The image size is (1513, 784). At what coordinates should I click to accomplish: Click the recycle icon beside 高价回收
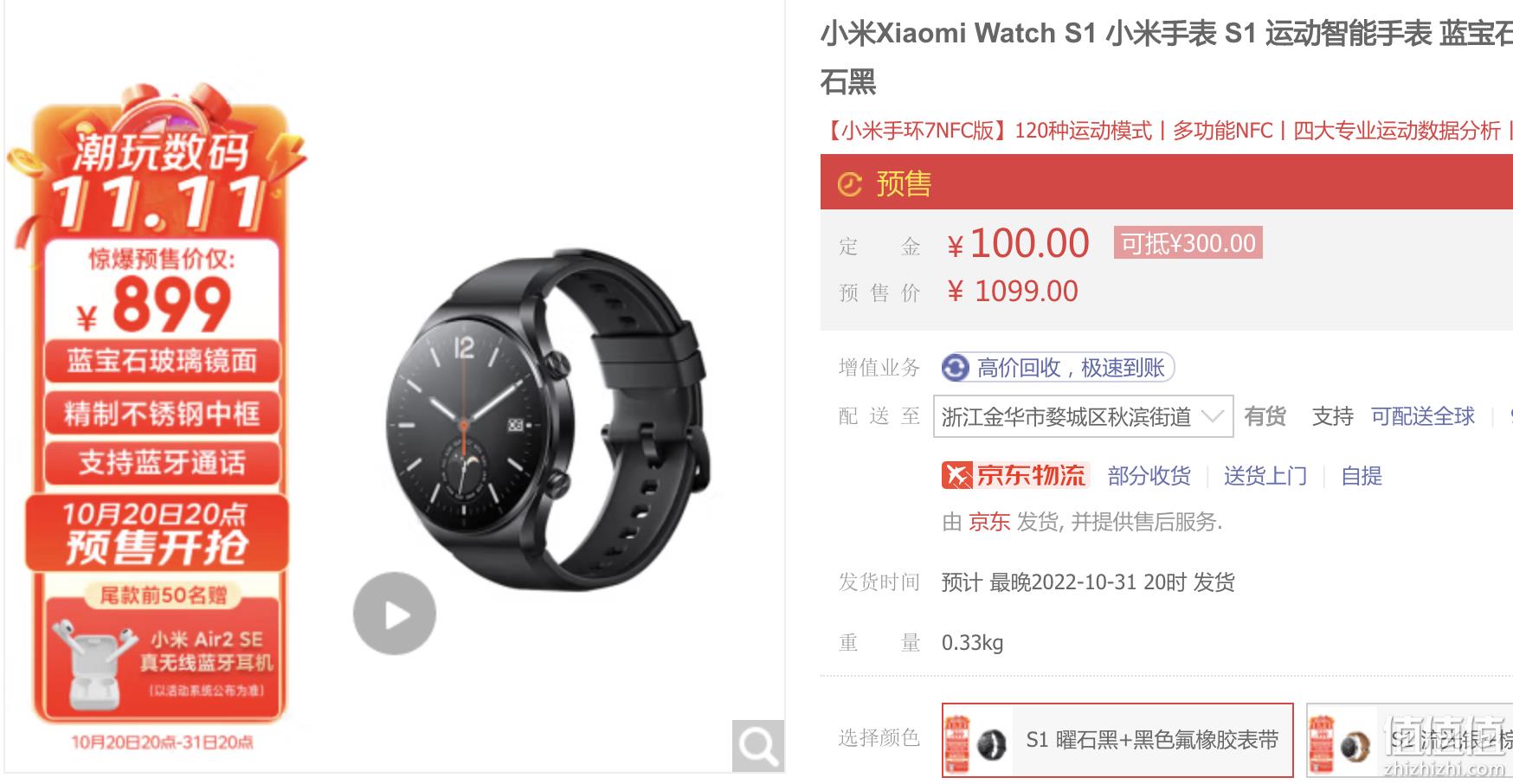(x=956, y=368)
